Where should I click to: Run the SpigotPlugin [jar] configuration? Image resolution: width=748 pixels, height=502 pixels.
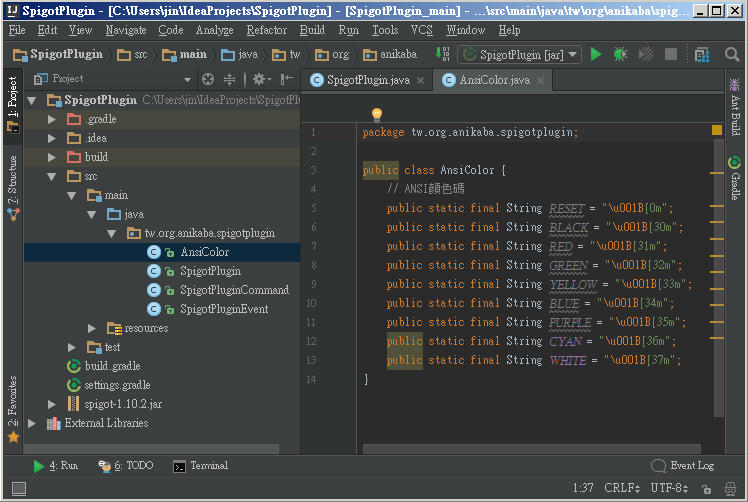[x=595, y=54]
